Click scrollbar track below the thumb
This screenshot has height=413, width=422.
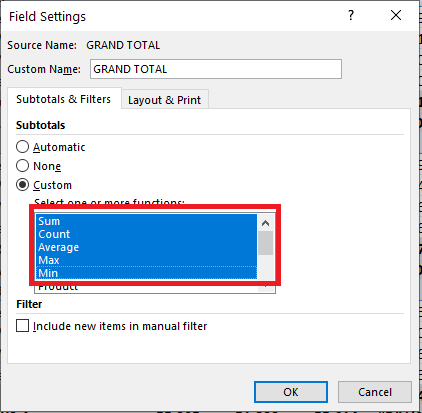(265, 267)
